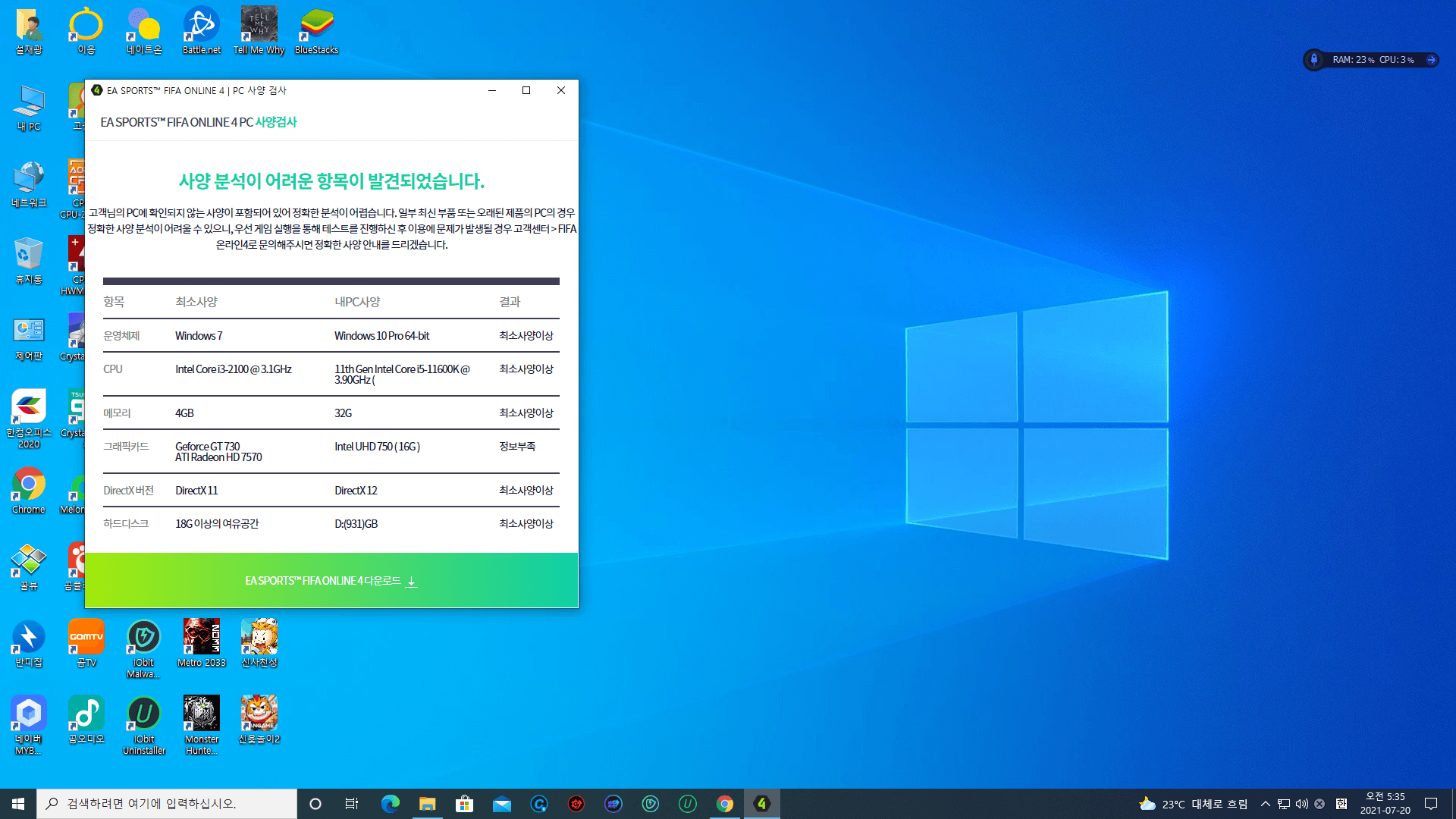
Task: Launch BlueStacks from the desktop
Action: (316, 31)
